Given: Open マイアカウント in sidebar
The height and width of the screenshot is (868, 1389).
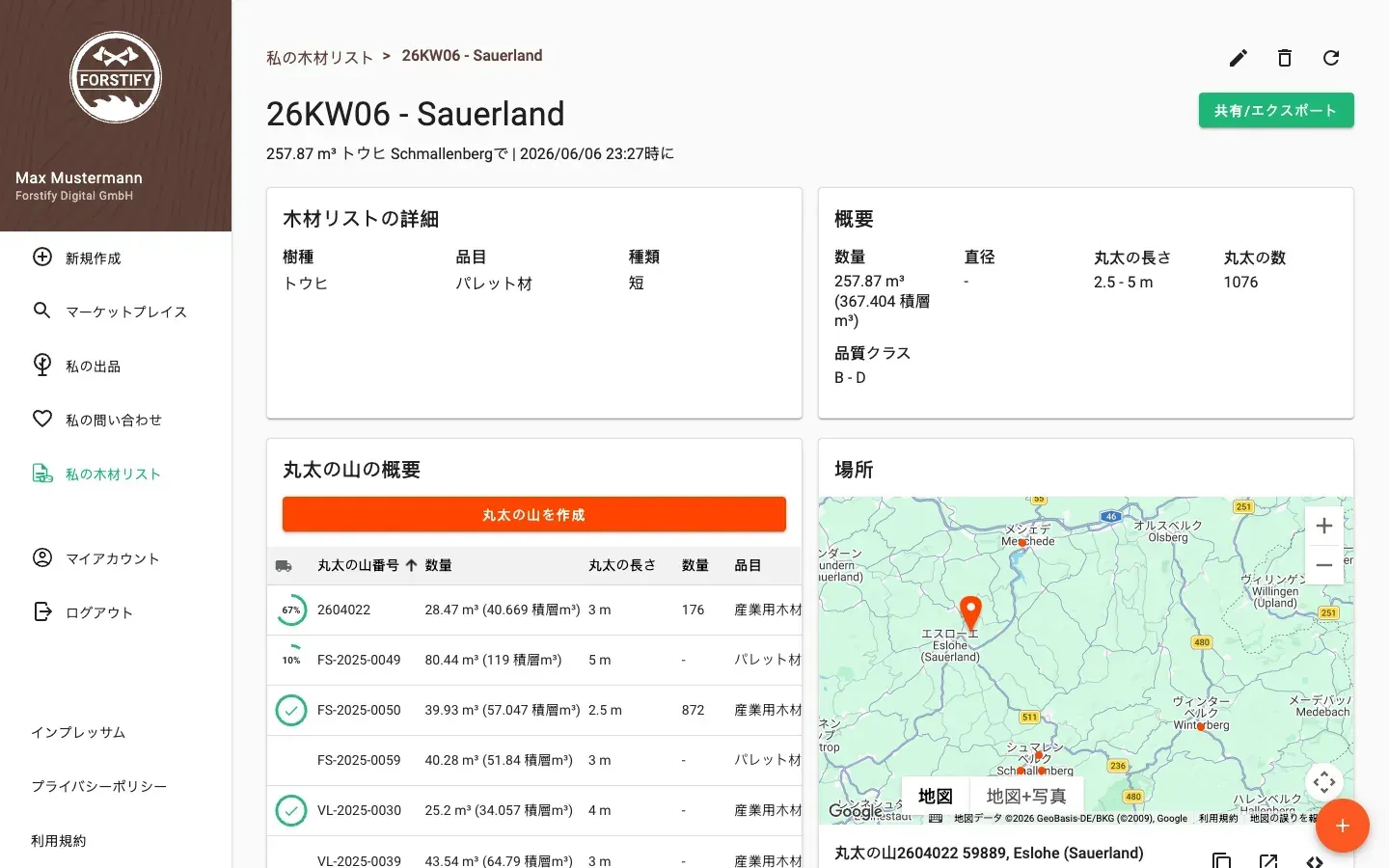Looking at the screenshot, I should click(116, 558).
